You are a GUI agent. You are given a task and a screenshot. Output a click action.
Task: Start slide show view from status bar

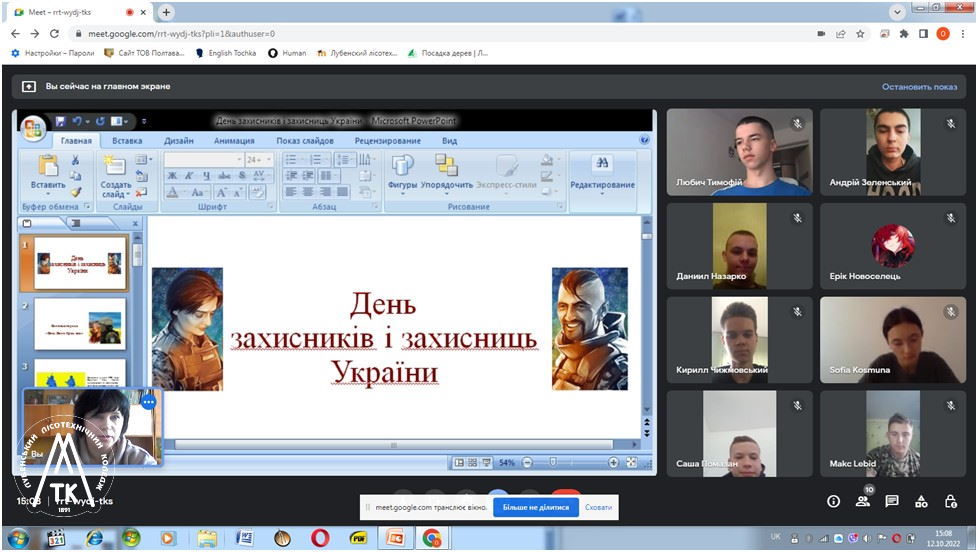(487, 462)
